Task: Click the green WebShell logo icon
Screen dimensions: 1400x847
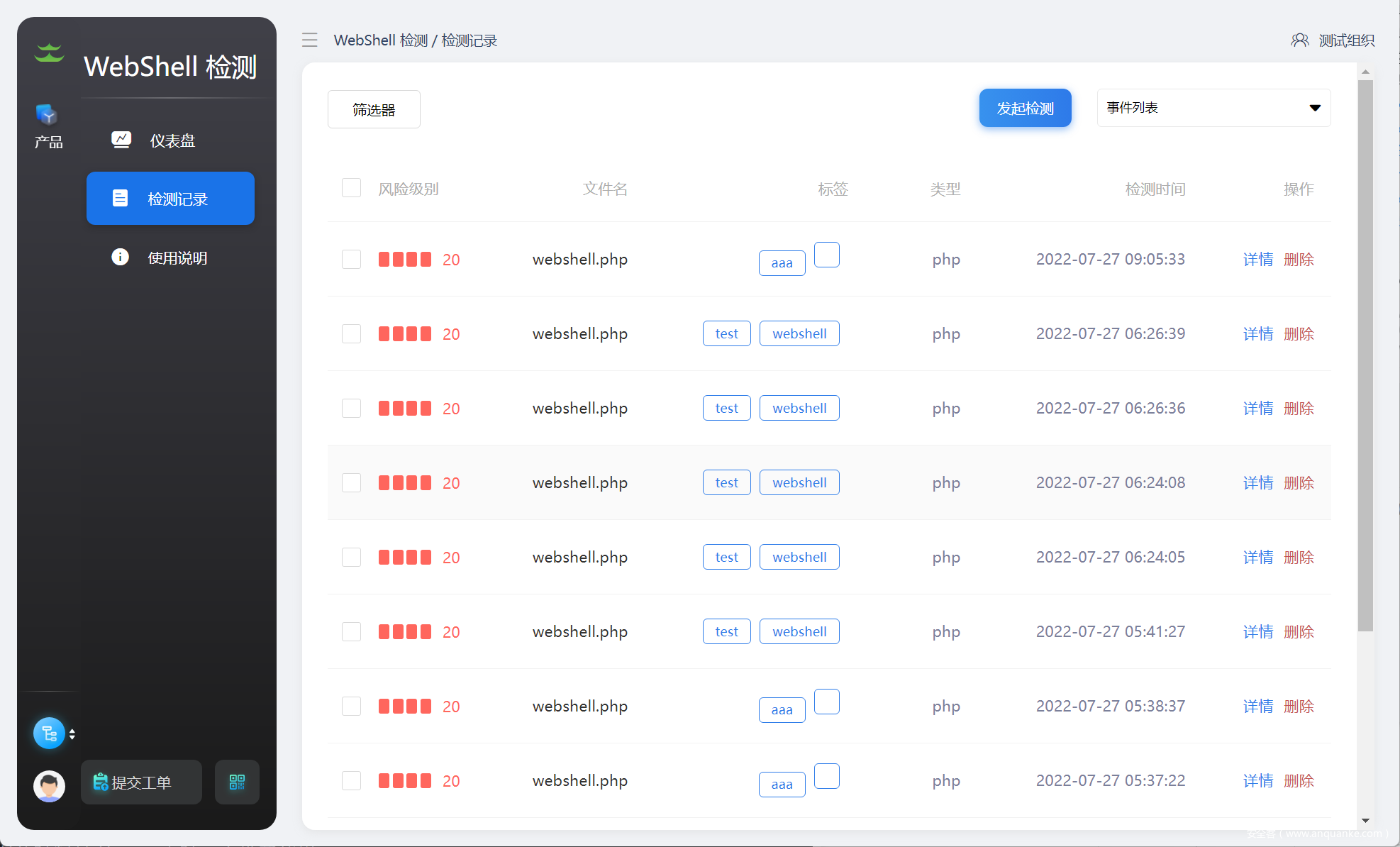Action: [x=49, y=53]
